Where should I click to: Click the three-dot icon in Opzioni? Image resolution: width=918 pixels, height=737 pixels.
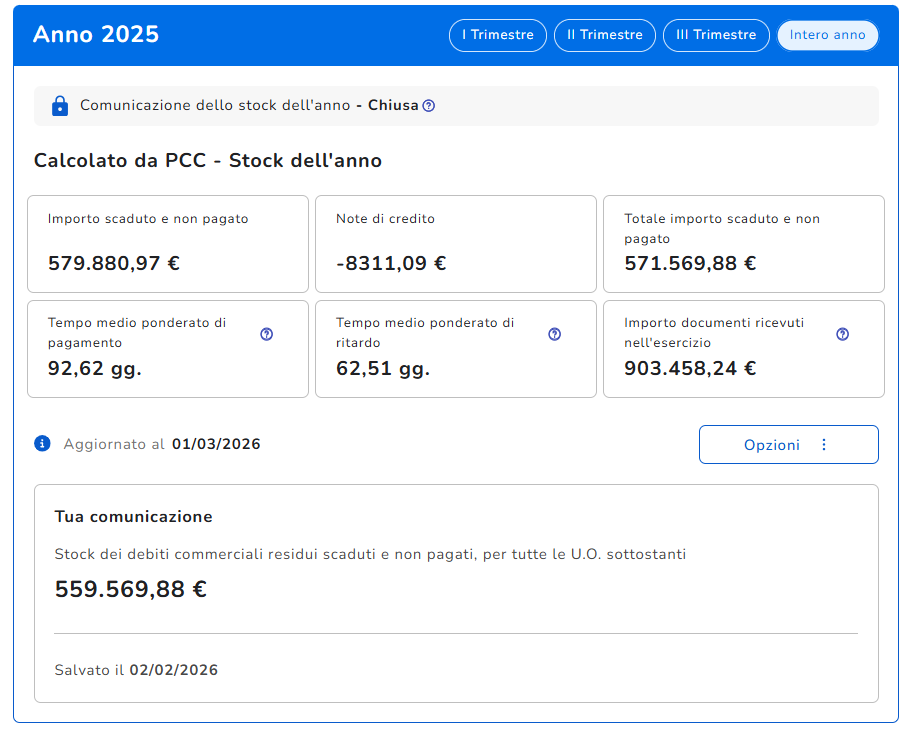click(824, 444)
